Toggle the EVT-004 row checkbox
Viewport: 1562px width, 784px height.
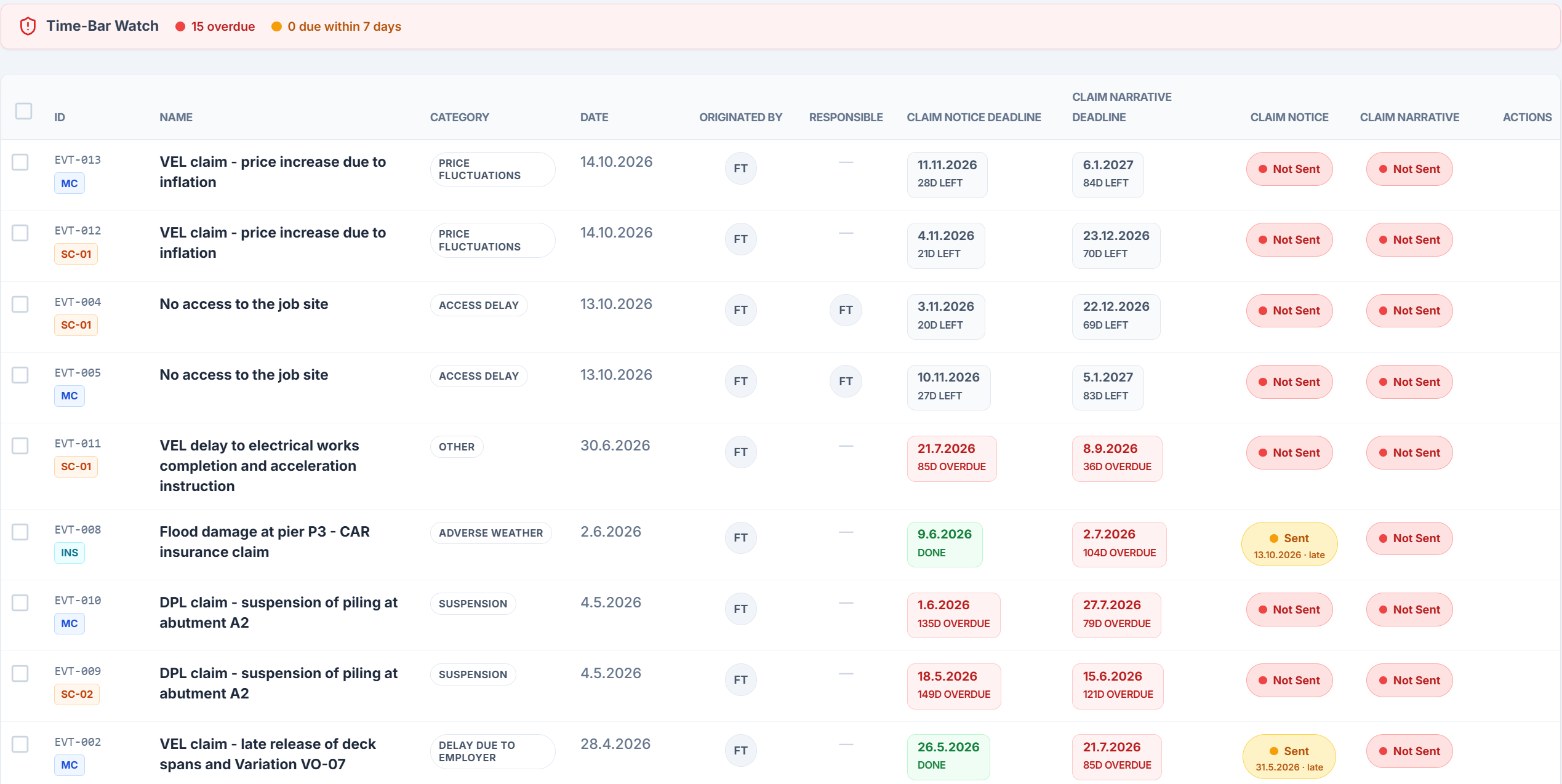click(20, 304)
